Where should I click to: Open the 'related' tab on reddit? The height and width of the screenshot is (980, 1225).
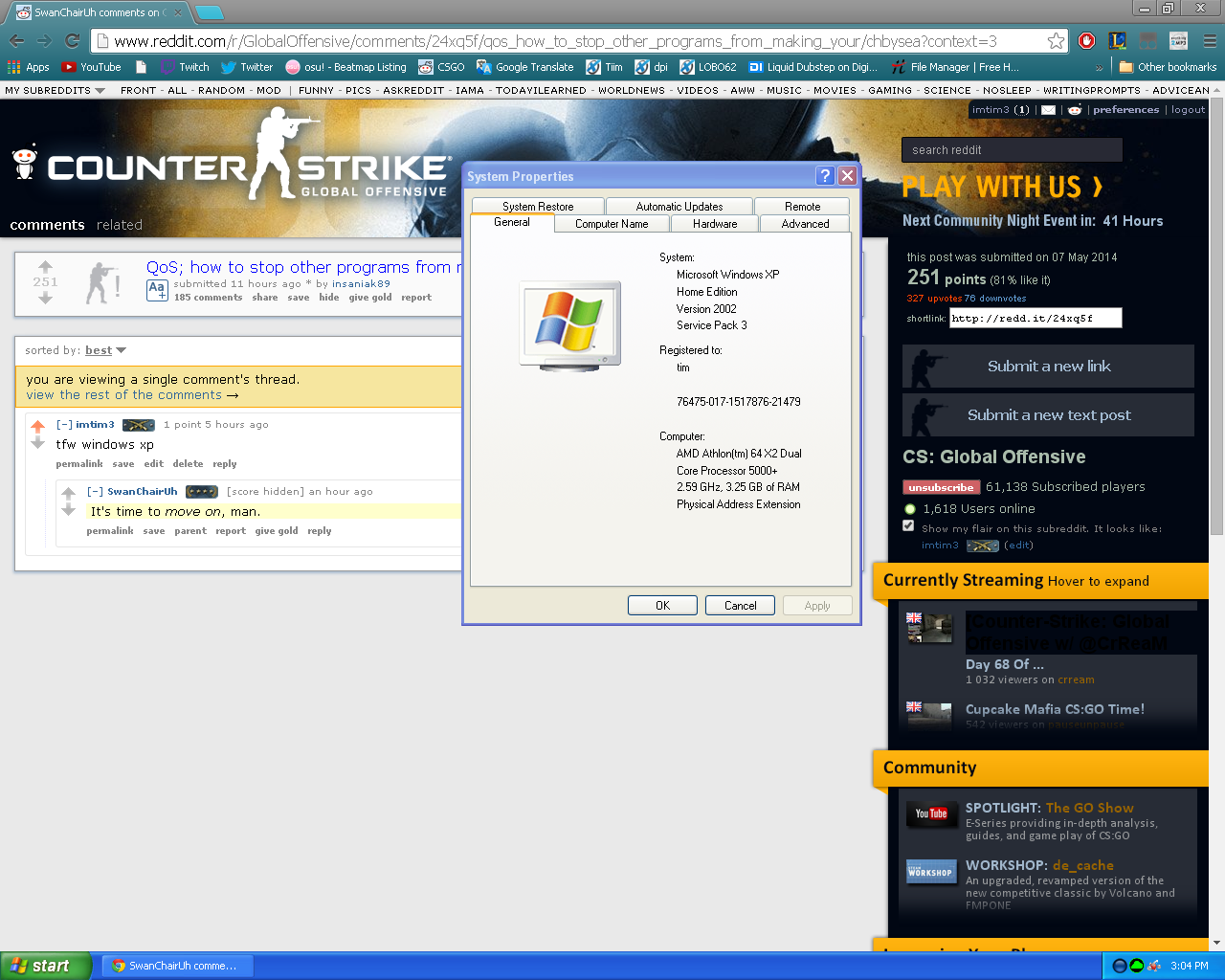point(119,225)
